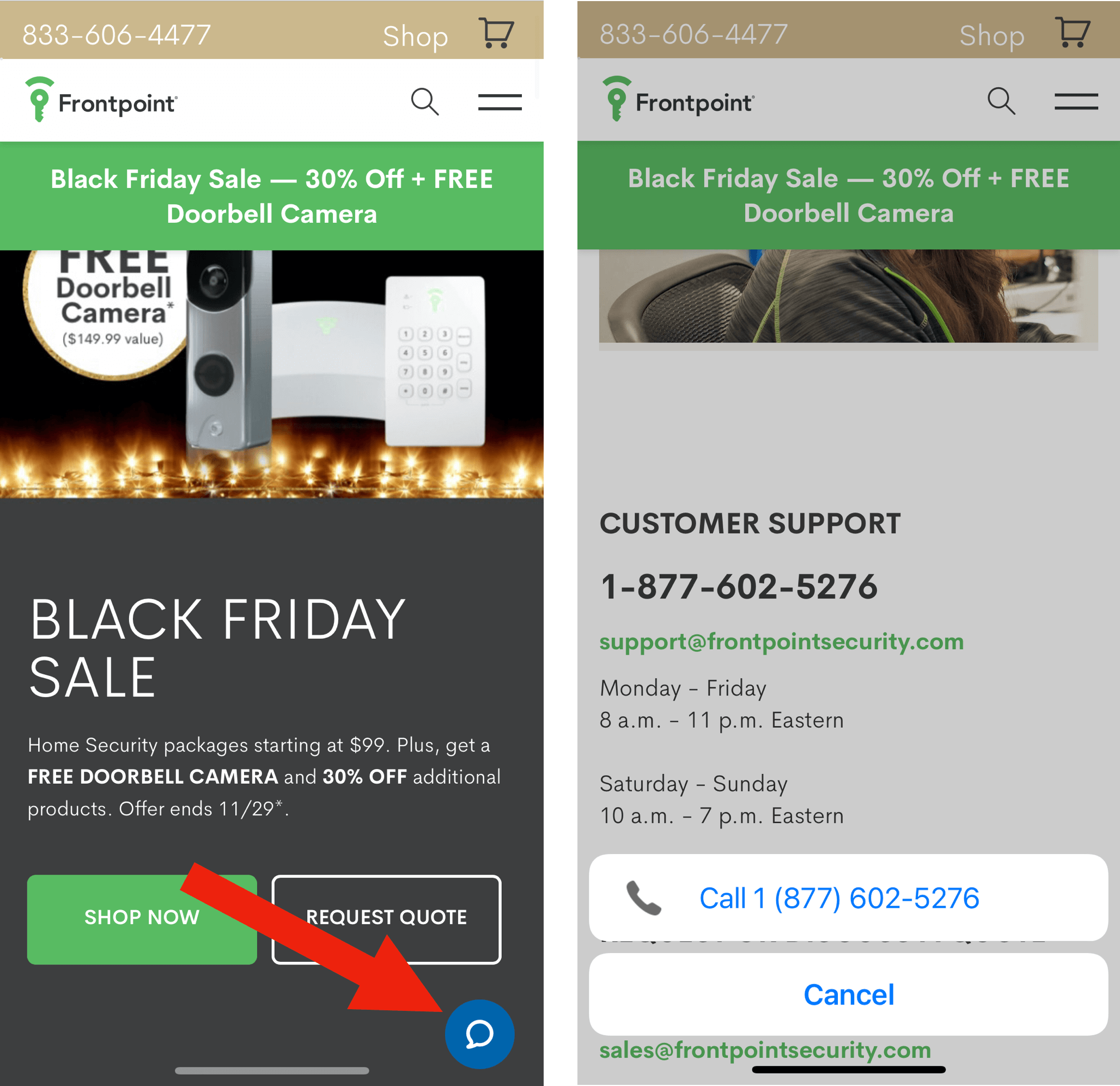
Task: Click the search magnifier in right screen
Action: (x=1001, y=101)
